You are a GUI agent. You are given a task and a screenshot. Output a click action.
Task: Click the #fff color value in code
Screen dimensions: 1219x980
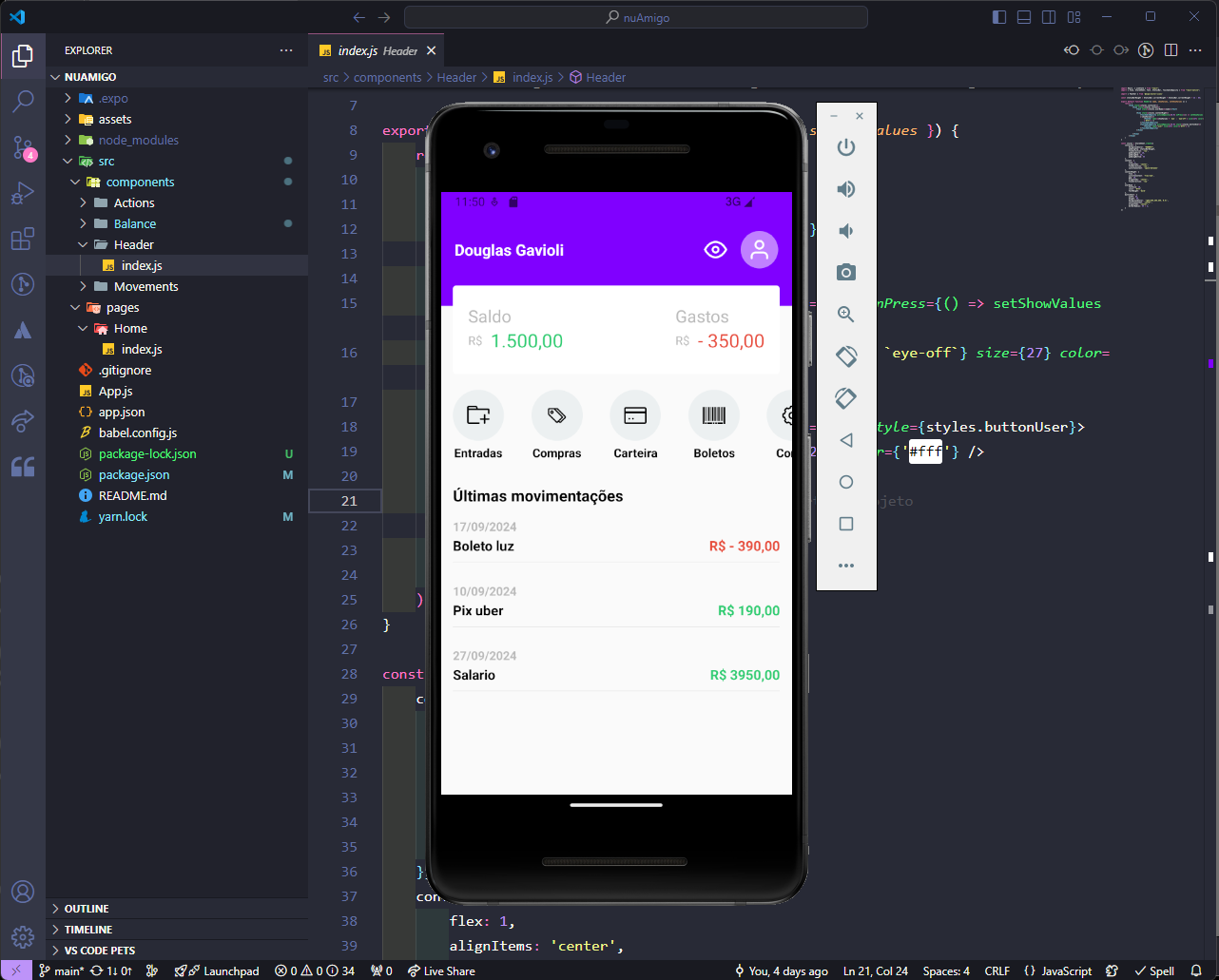[925, 452]
